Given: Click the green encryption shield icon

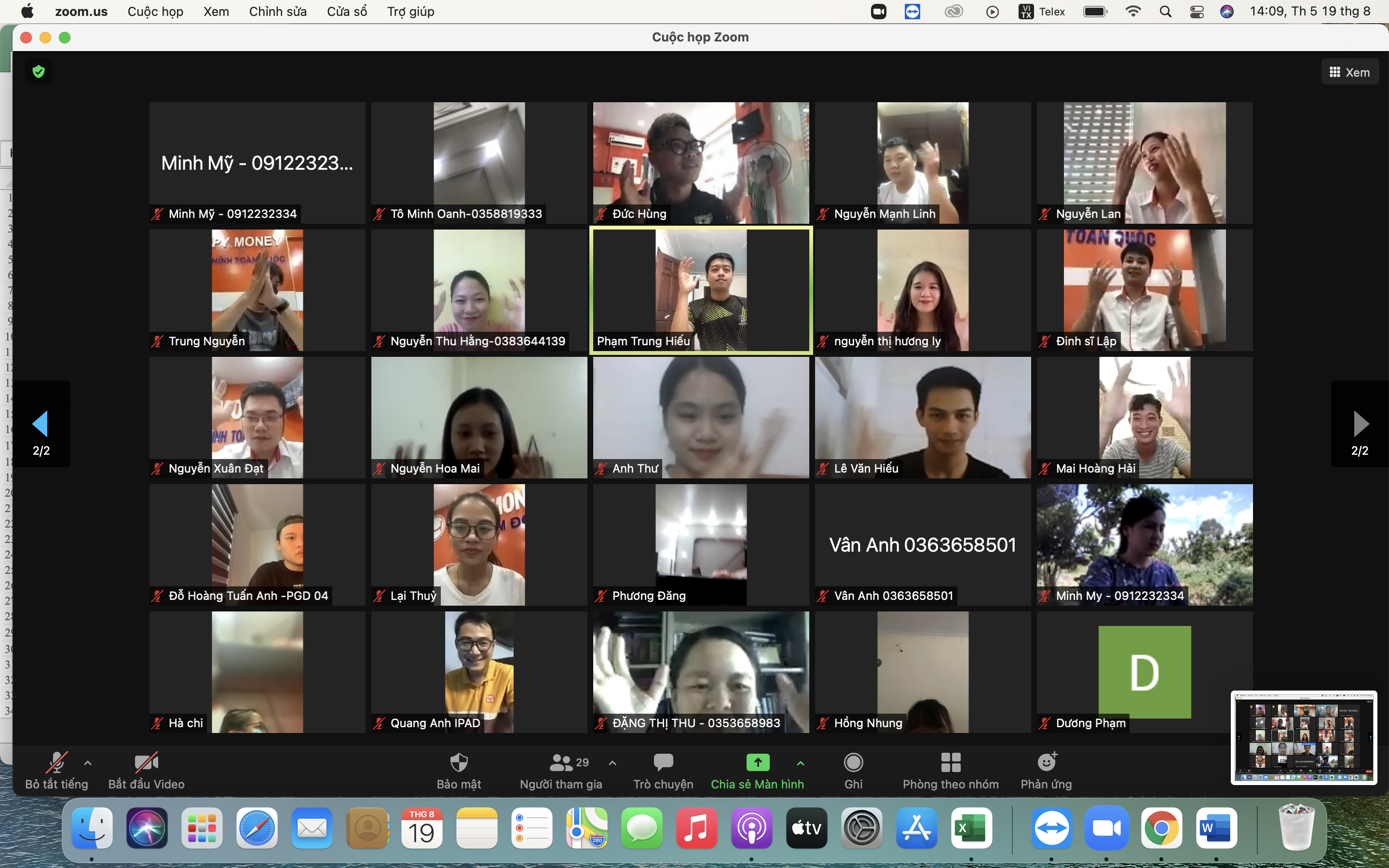Looking at the screenshot, I should 39,72.
